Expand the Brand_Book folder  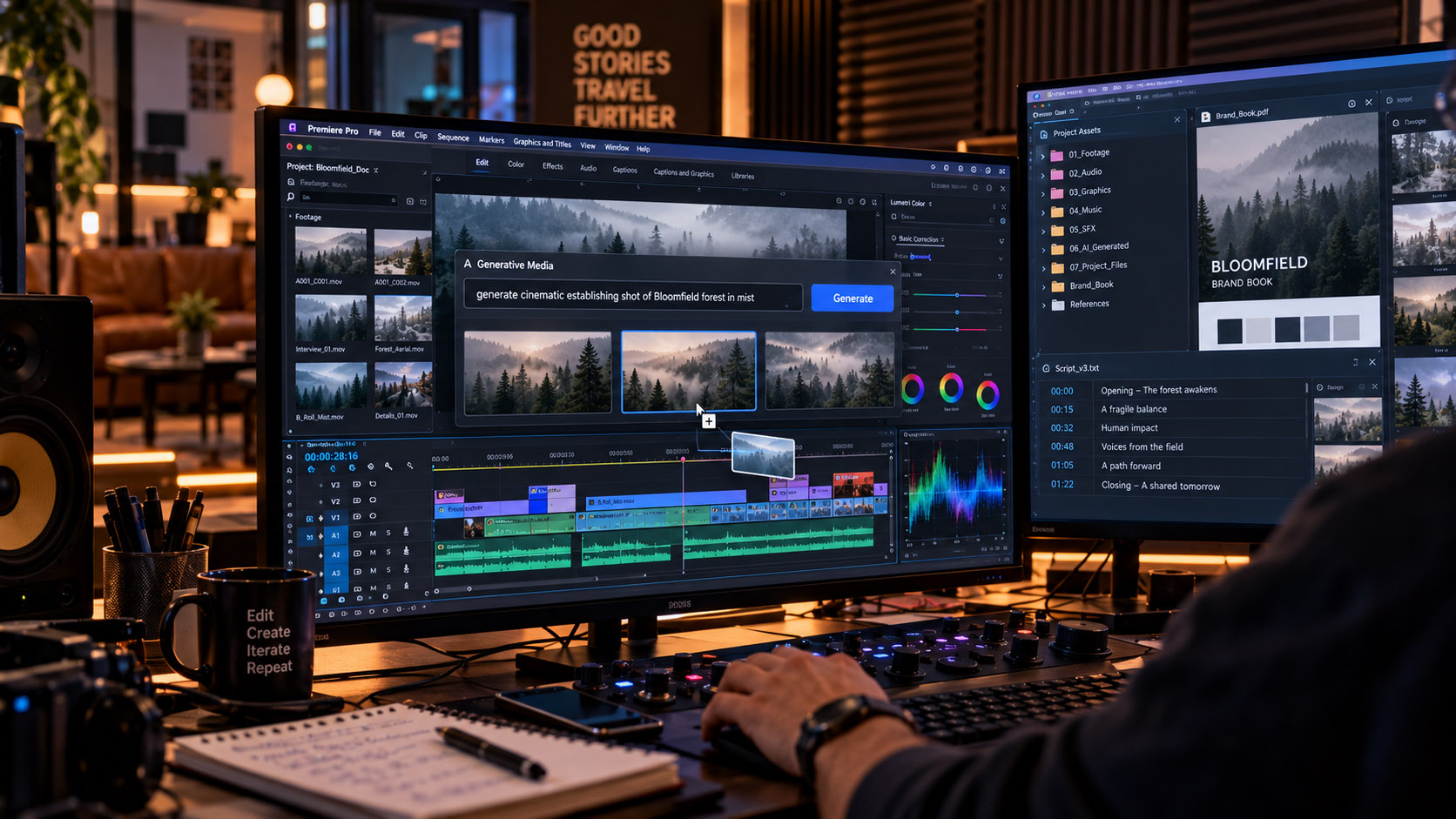(1043, 286)
